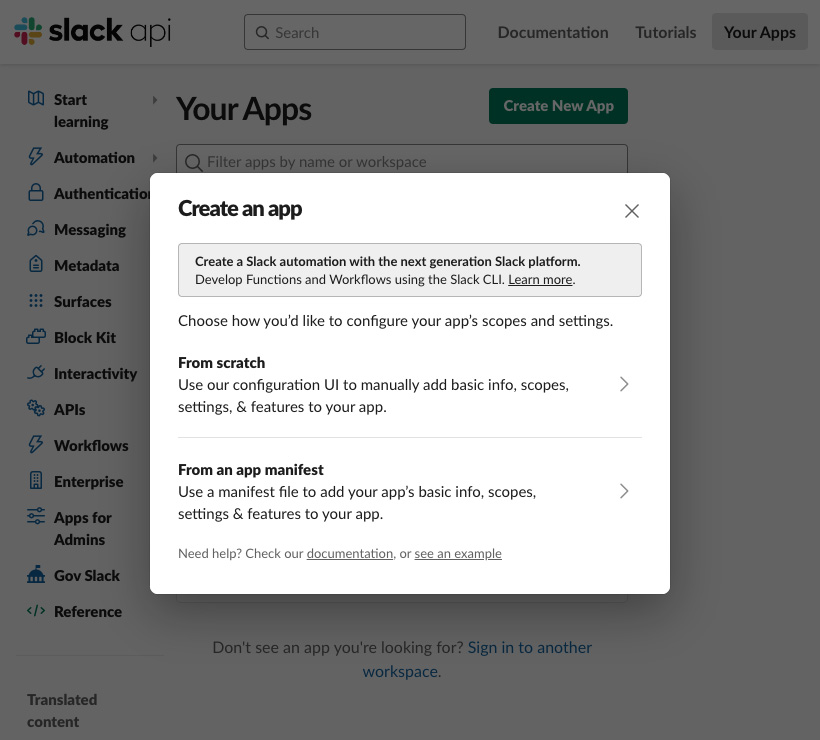
Task: Click the From an app manifest chevron
Action: (x=623, y=491)
